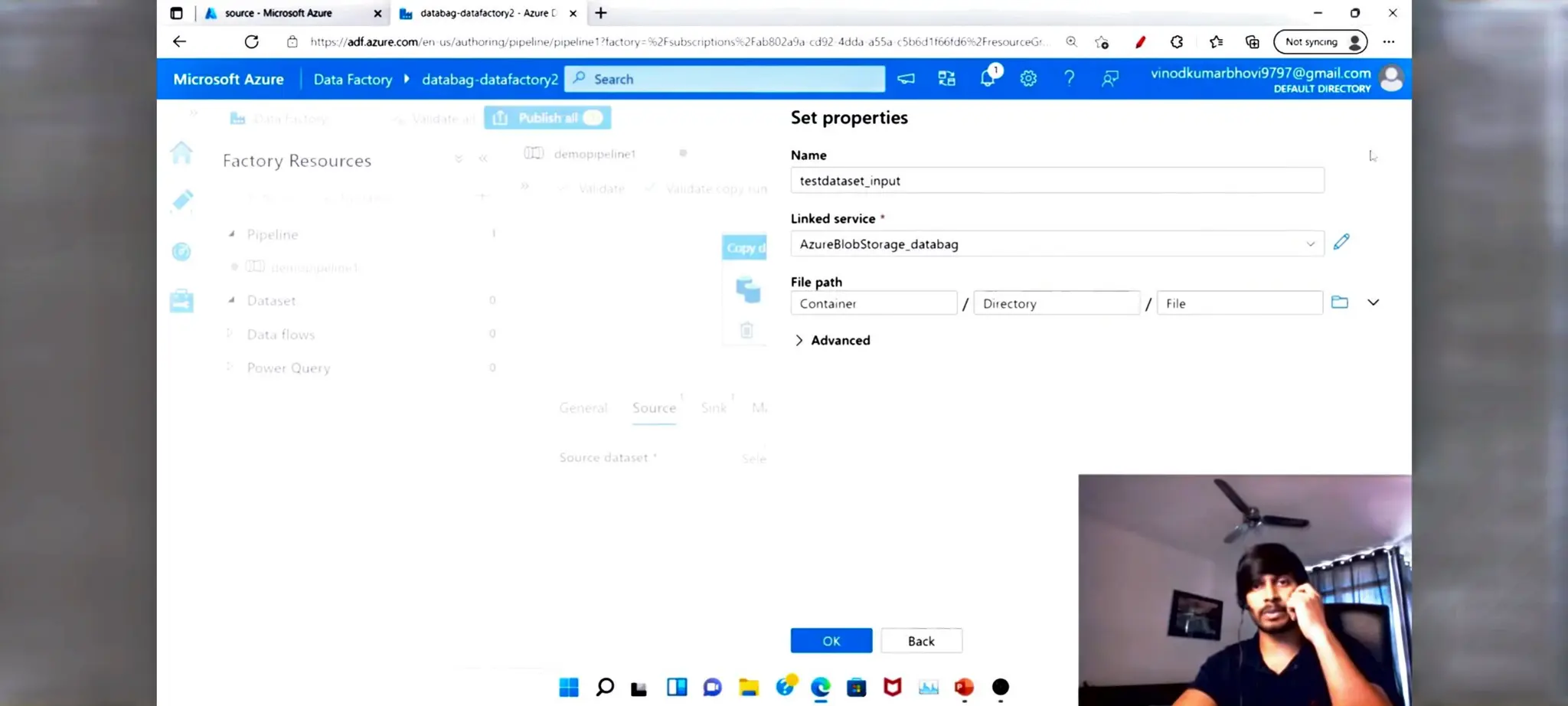Image resolution: width=1568 pixels, height=706 pixels.
Task: Click the browser zoom magnifier icon
Action: click(1071, 42)
